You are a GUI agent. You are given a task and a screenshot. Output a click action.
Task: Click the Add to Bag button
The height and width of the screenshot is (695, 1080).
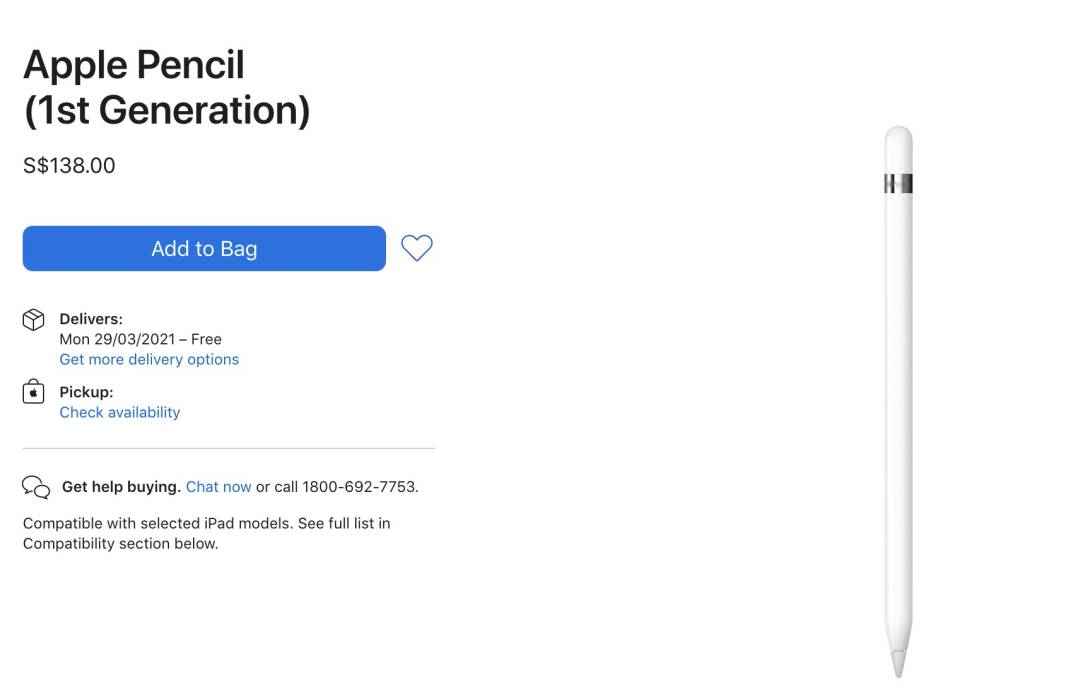click(x=204, y=249)
